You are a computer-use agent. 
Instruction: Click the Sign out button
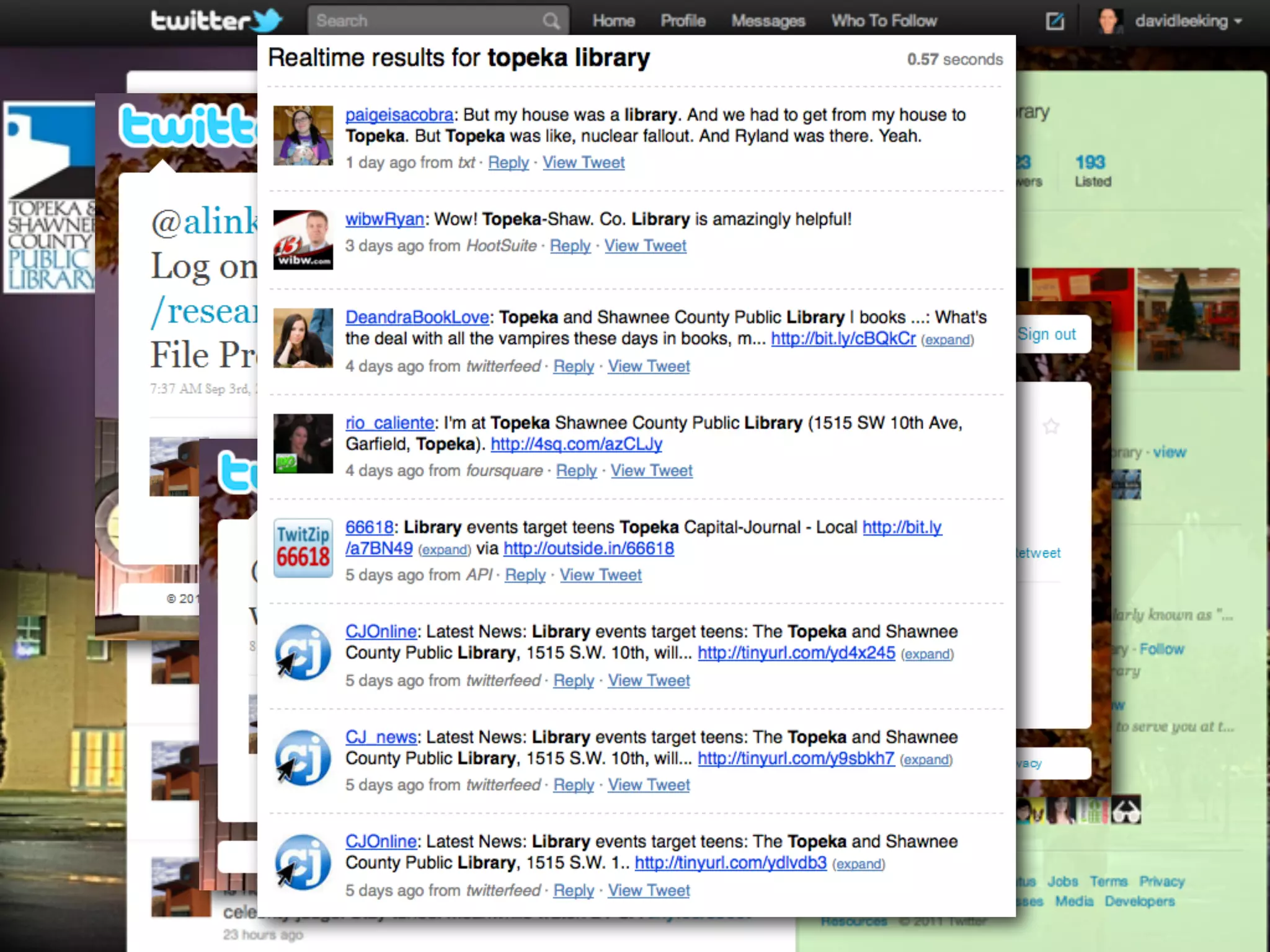click(x=1047, y=335)
